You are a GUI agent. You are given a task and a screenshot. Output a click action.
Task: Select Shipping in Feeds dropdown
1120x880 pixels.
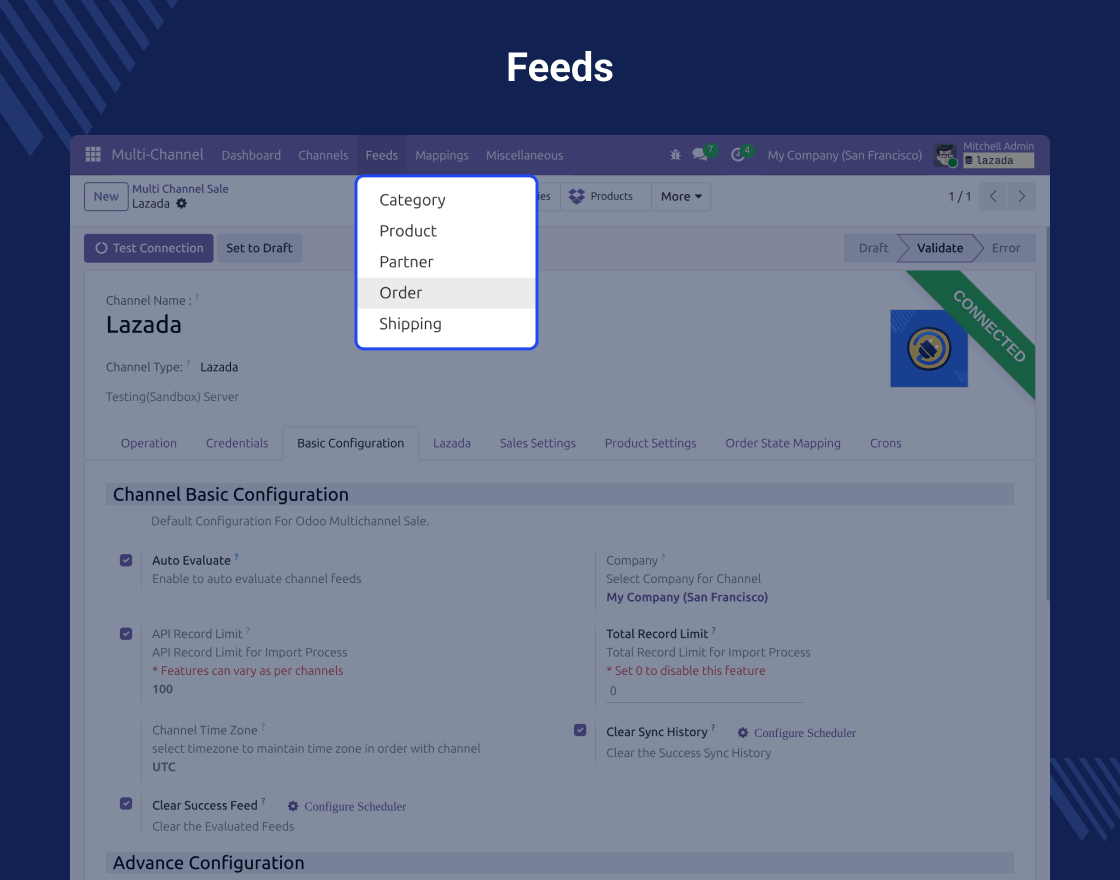tap(446, 324)
